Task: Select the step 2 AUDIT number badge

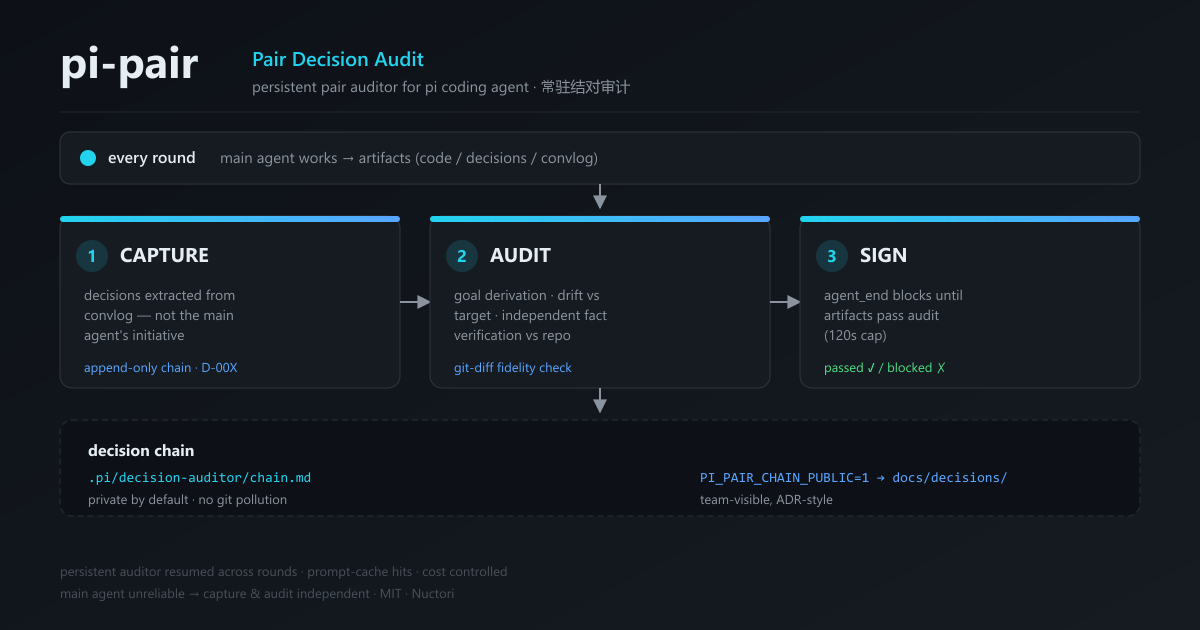Action: (x=462, y=256)
